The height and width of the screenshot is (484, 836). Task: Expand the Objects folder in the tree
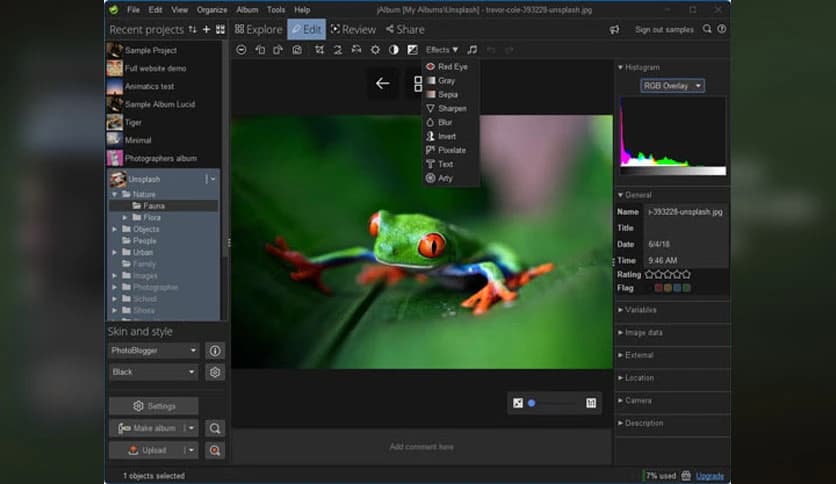pyautogui.click(x=115, y=229)
